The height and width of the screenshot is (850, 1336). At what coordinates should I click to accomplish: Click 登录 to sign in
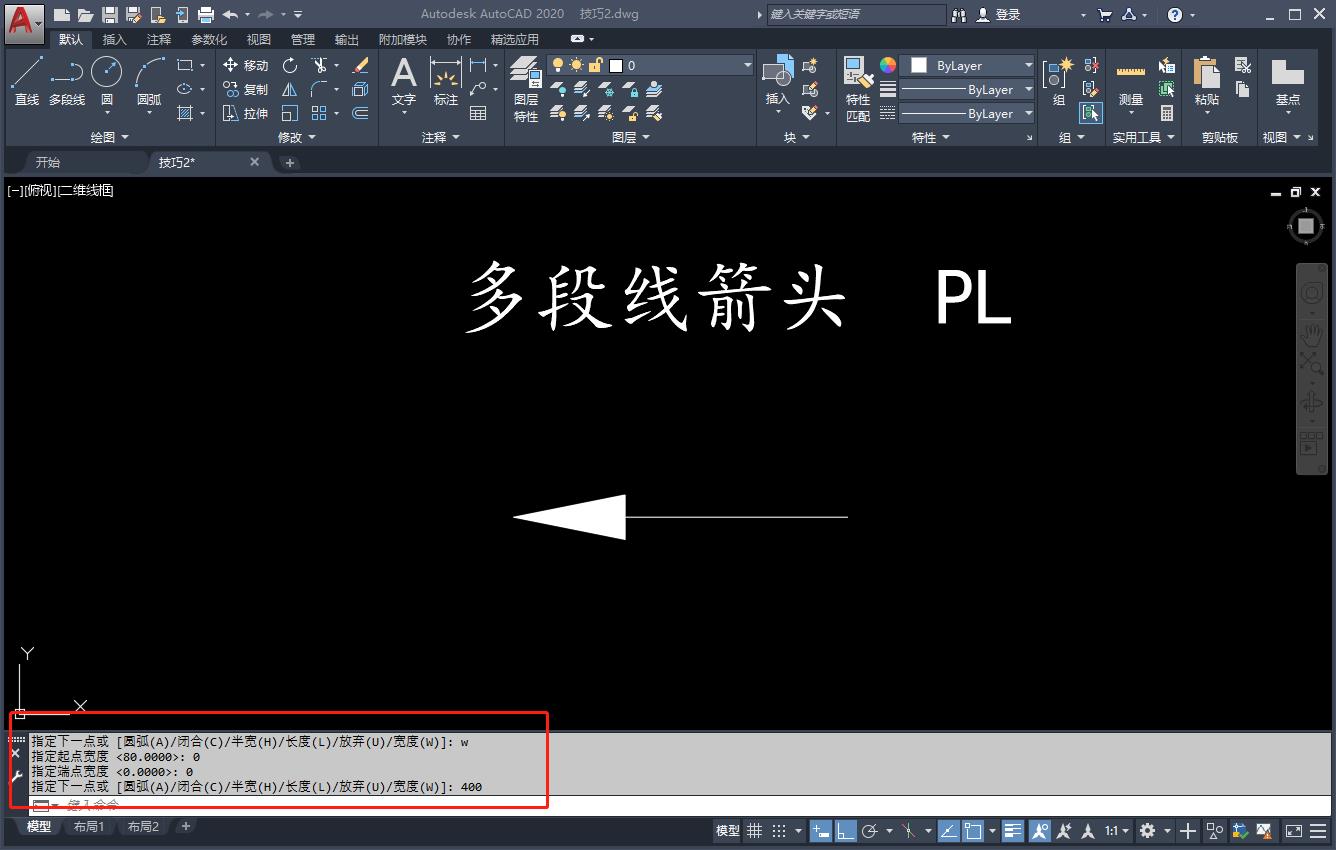point(998,14)
